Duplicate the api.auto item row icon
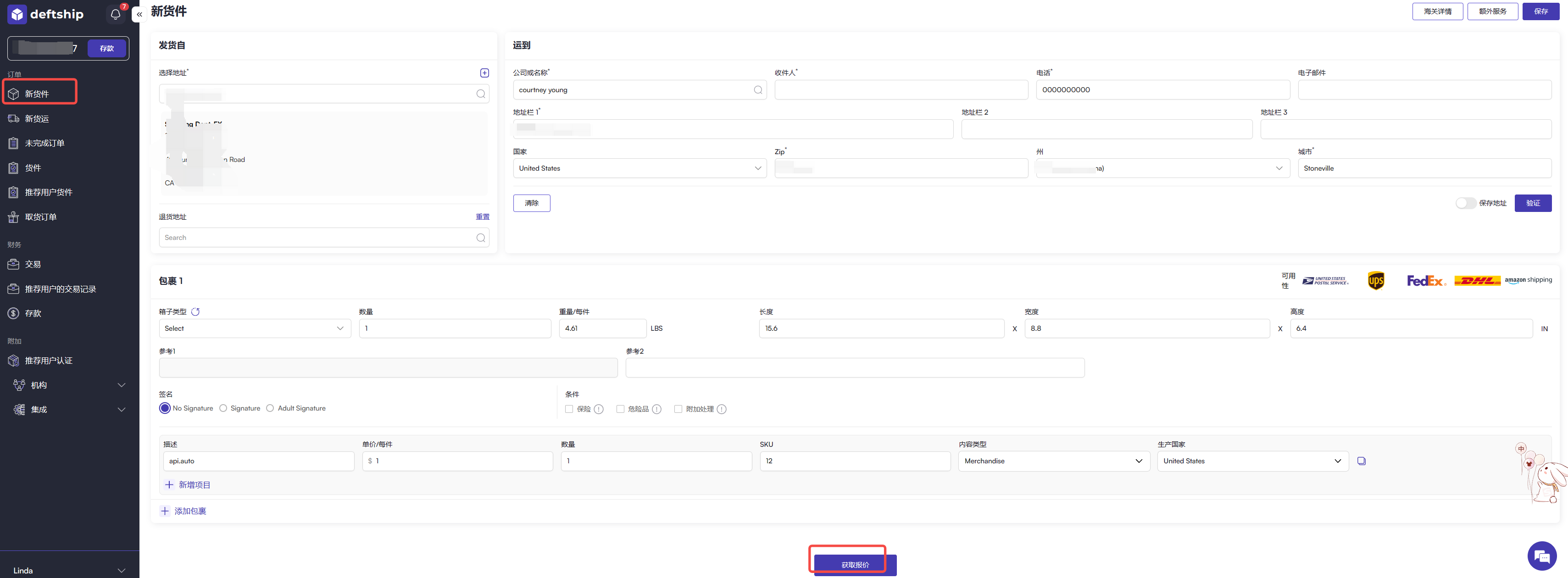The height and width of the screenshot is (578, 1568). click(x=1362, y=461)
